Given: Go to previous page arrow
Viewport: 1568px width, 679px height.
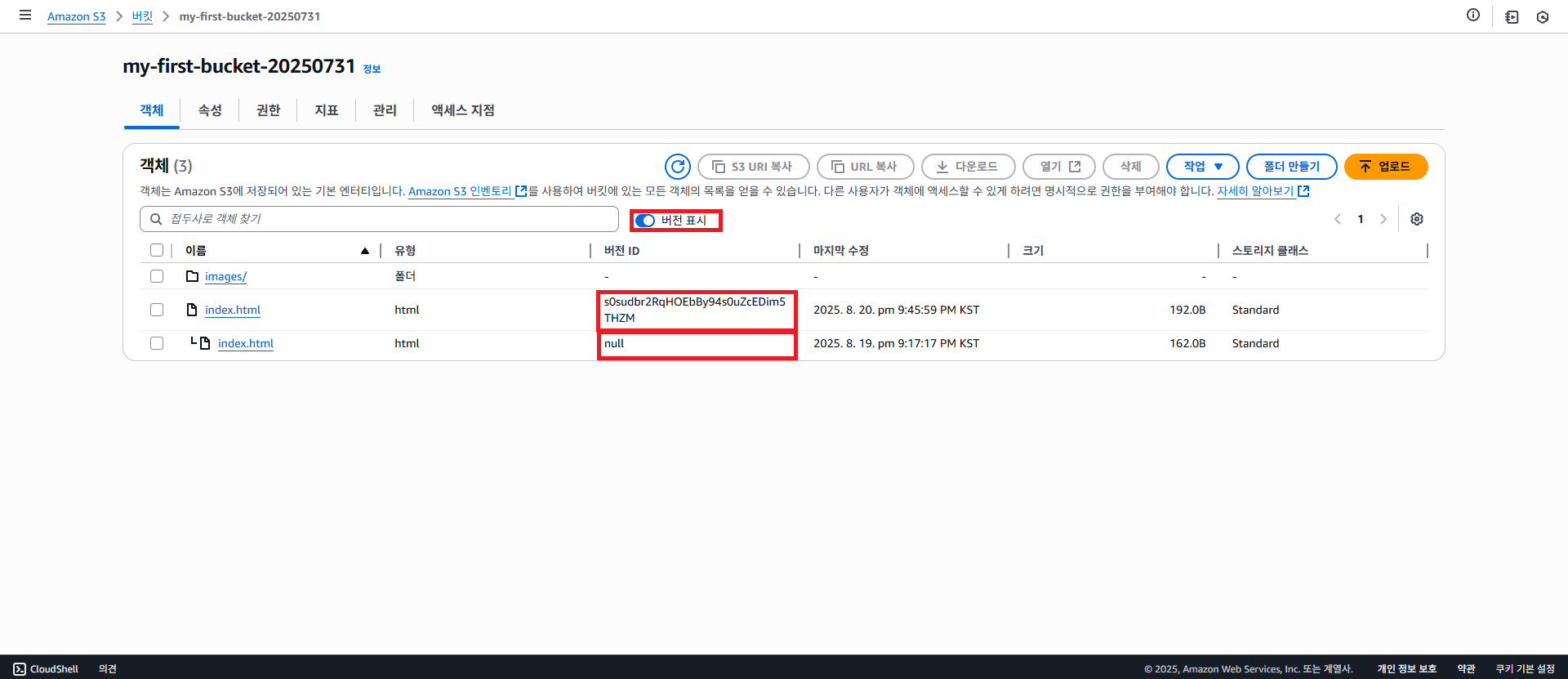Looking at the screenshot, I should tap(1338, 219).
